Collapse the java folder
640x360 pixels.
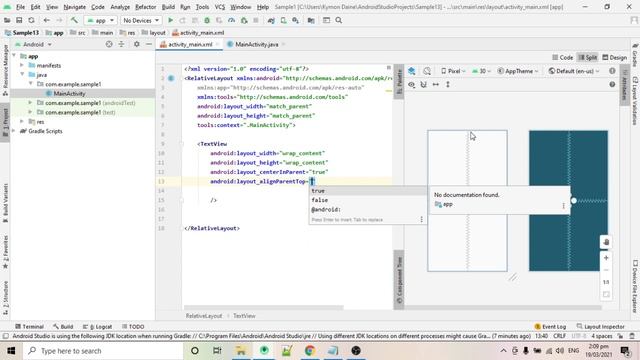[22, 75]
